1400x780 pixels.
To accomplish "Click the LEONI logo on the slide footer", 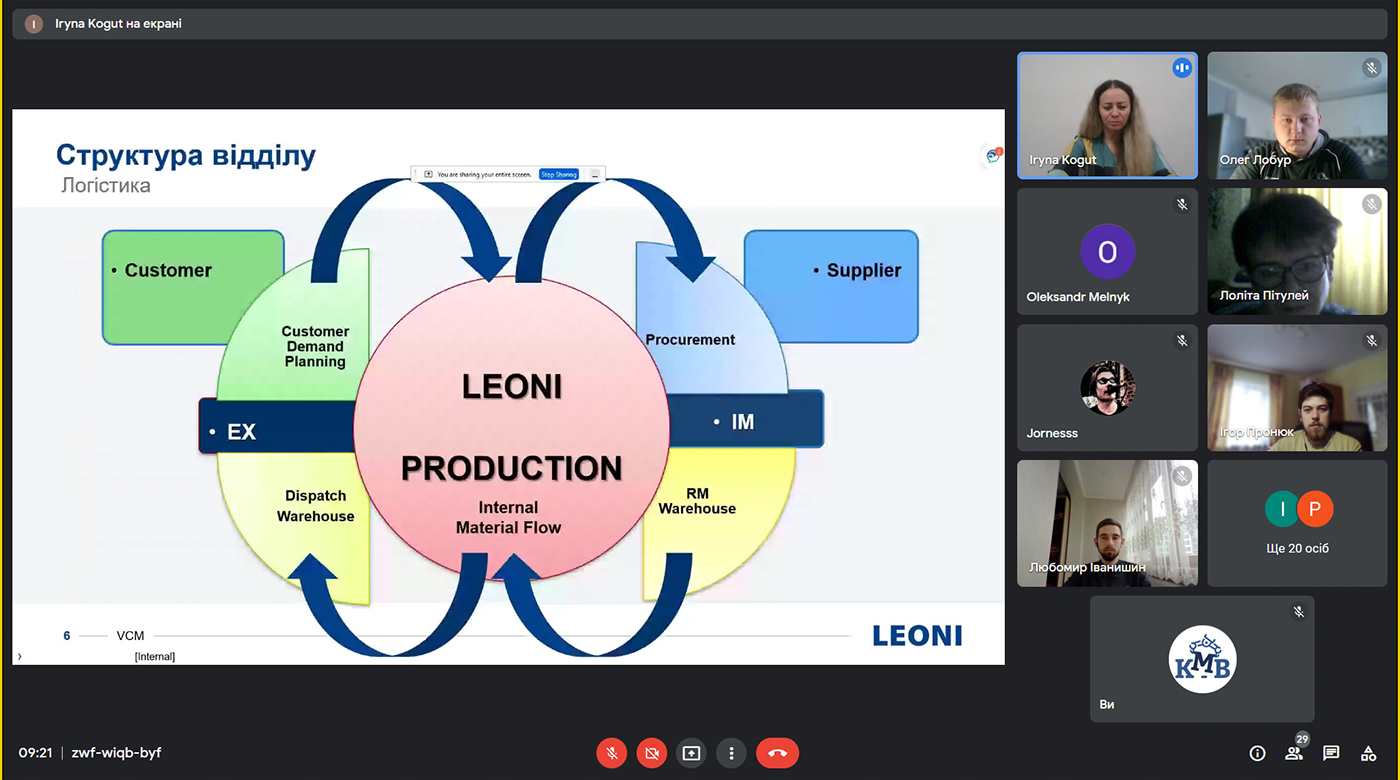I will coord(917,635).
